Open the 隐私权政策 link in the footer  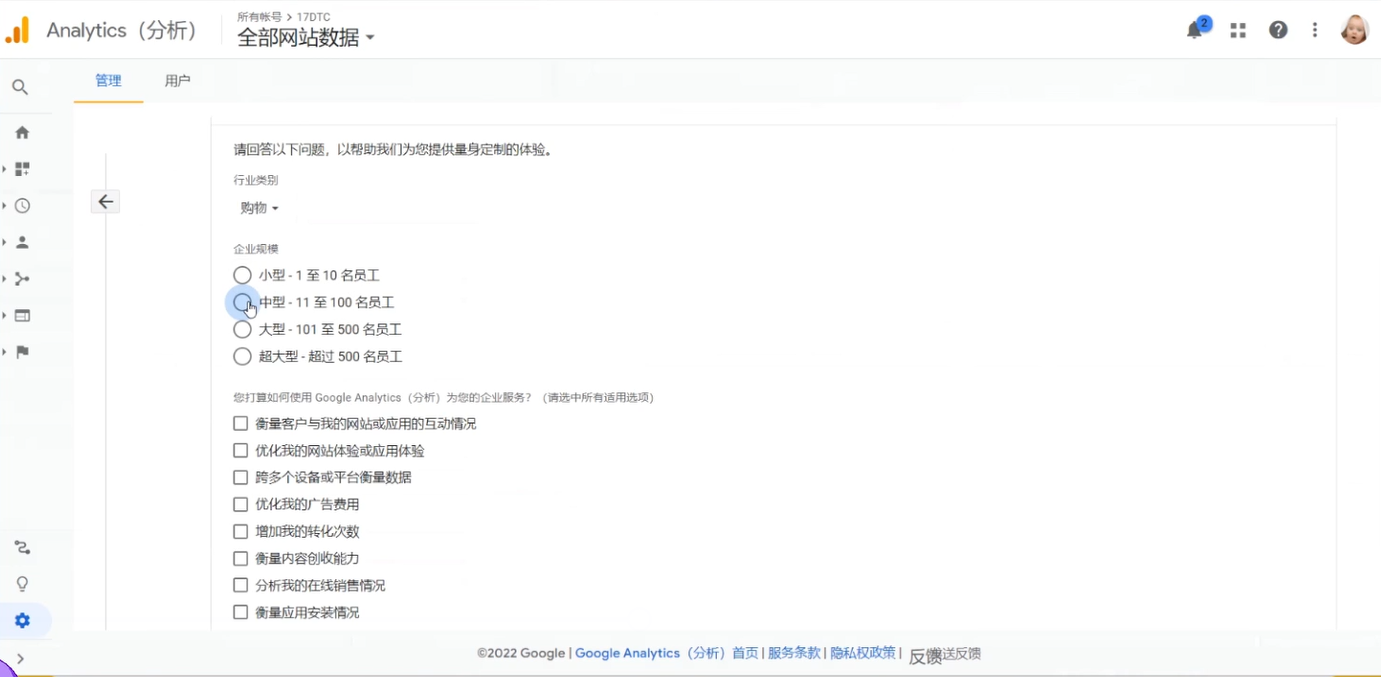click(x=862, y=652)
